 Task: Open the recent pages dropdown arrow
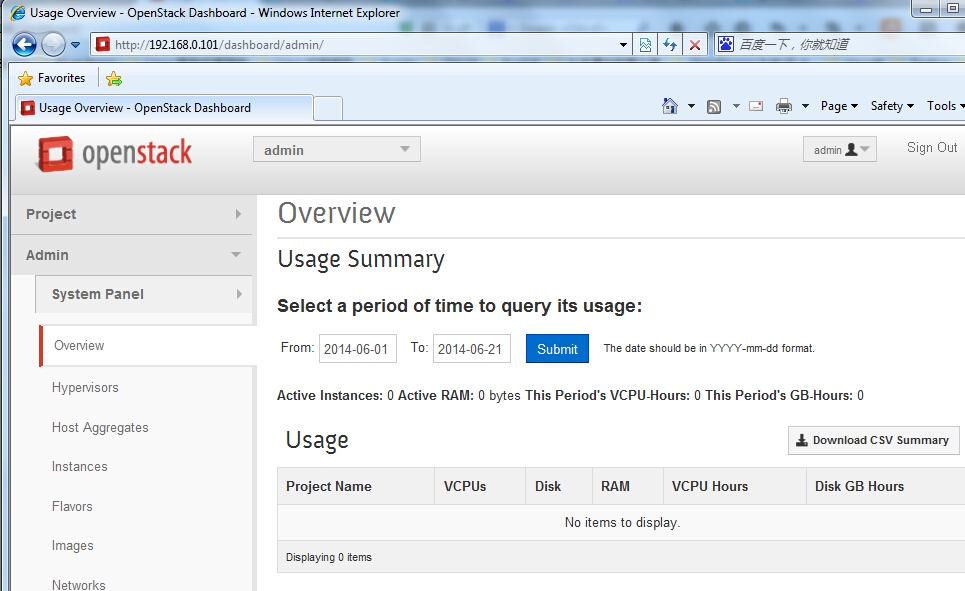[x=76, y=44]
